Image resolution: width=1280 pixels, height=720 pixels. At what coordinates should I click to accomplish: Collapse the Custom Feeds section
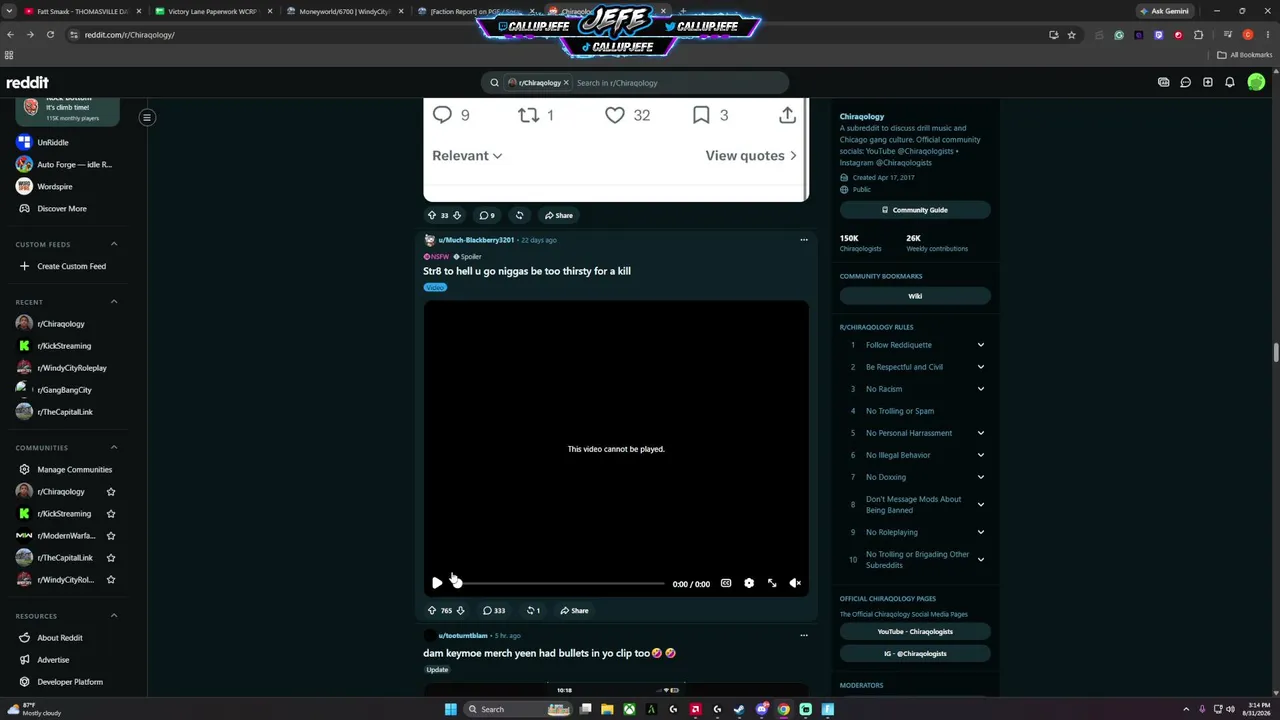coord(114,244)
